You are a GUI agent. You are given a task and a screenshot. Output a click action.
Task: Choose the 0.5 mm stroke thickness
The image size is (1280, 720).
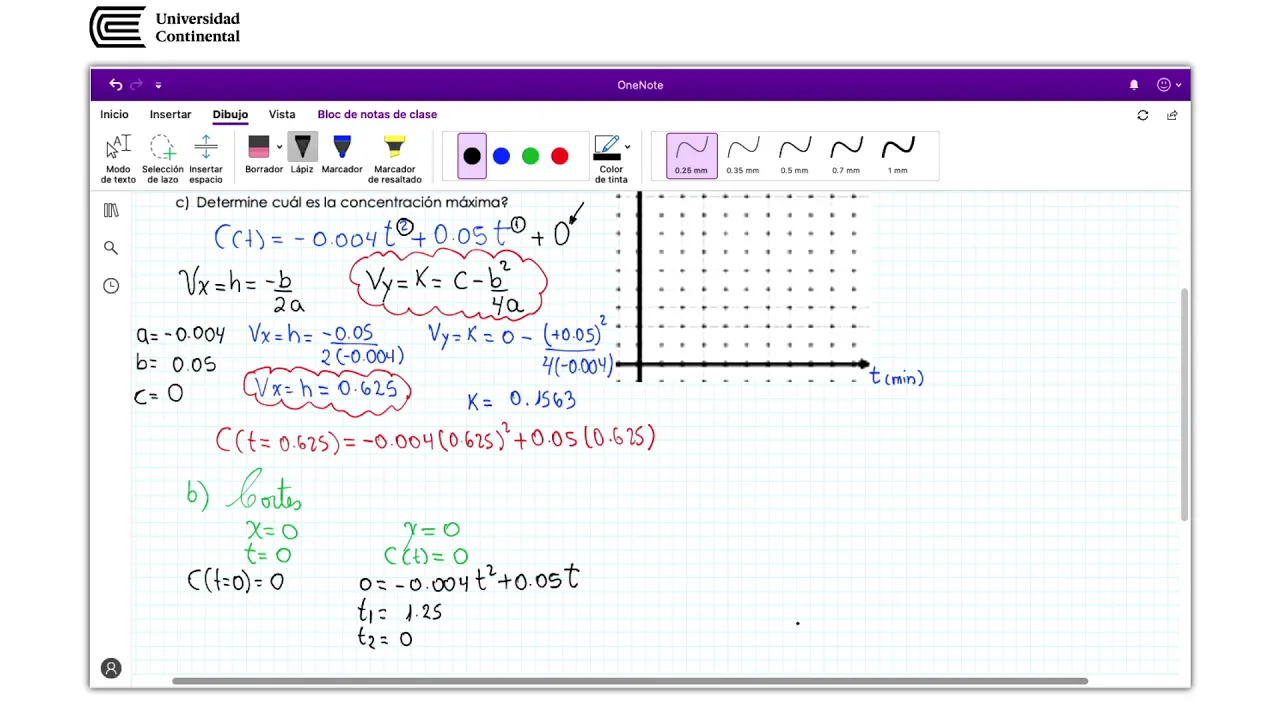click(x=795, y=156)
